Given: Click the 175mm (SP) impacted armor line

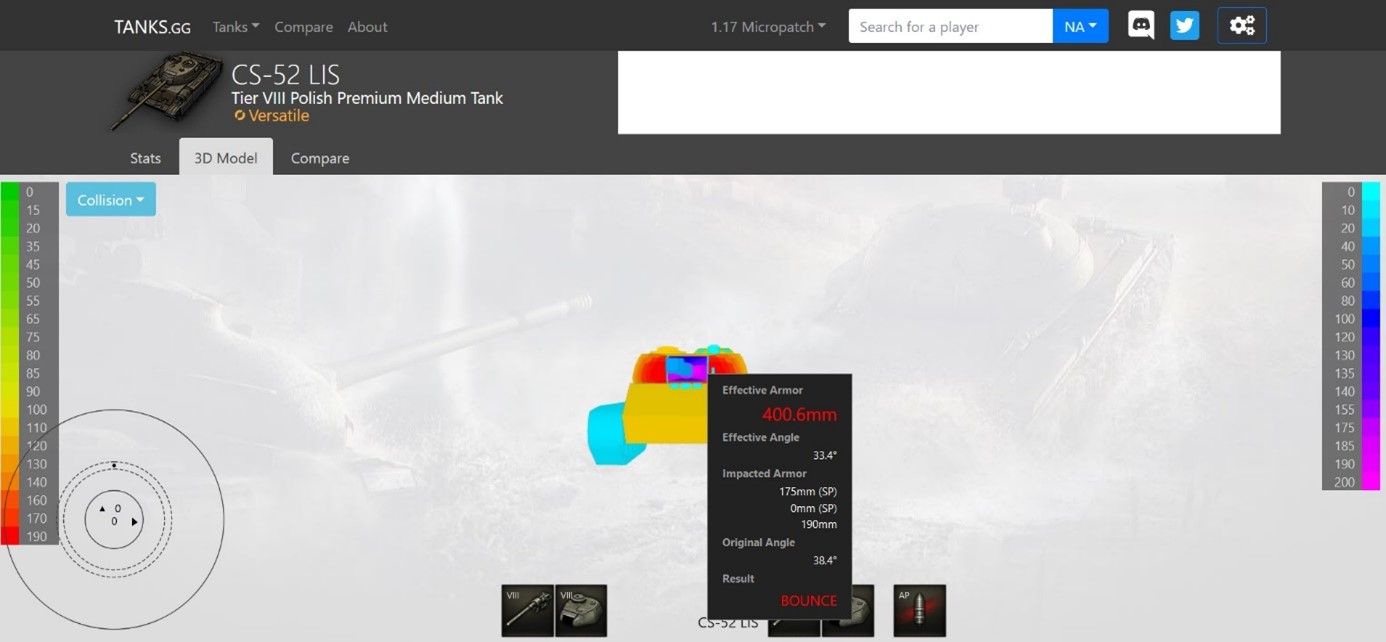Looking at the screenshot, I should [808, 491].
